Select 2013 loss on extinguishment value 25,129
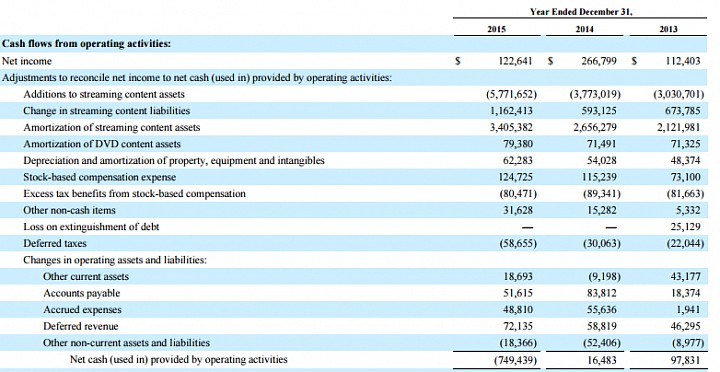Viewport: 720px width, 372px height. pos(686,226)
